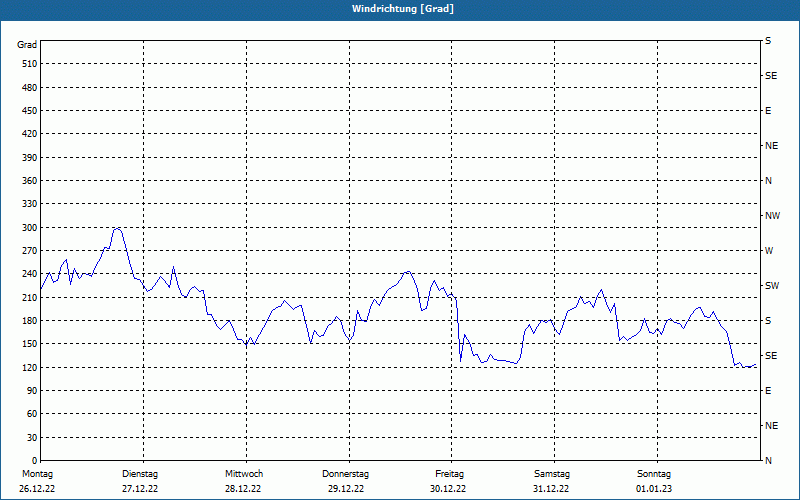This screenshot has width=800, height=500.
Task: Click the "E" compass label on the 450 gridline
Action: (x=768, y=111)
